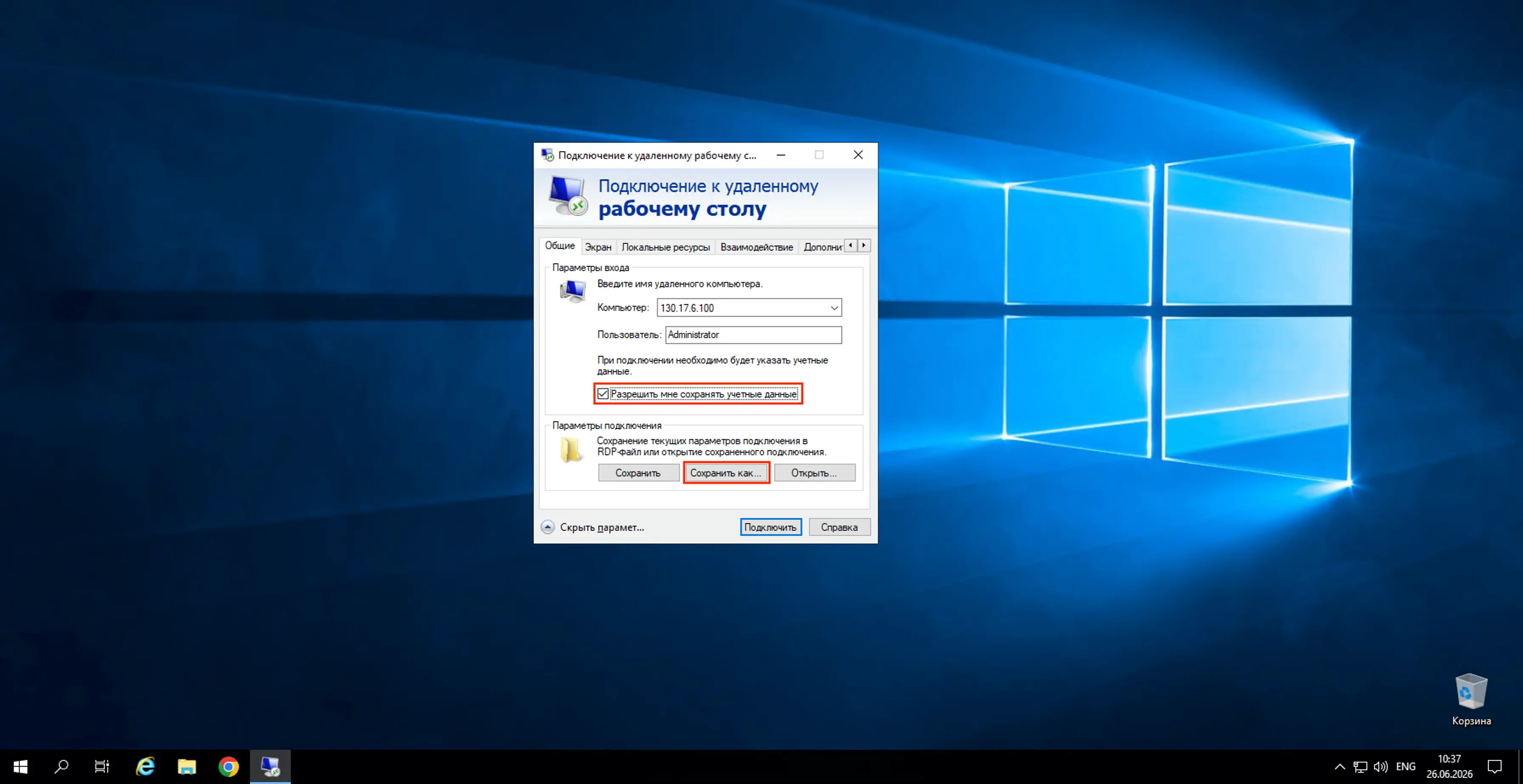Image resolution: width=1523 pixels, height=784 pixels.
Task: Open the Дополнительно tab
Action: [x=822, y=247]
